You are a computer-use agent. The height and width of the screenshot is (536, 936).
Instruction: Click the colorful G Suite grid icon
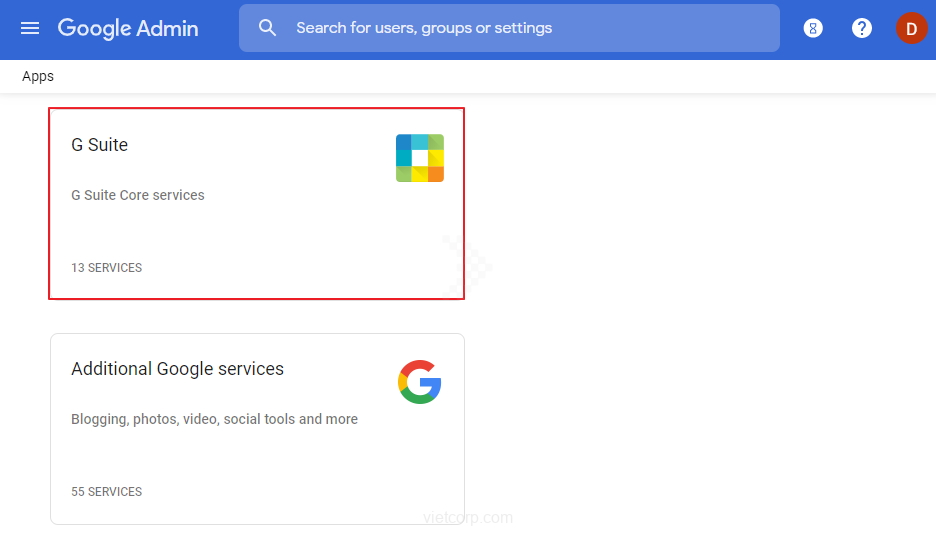(419, 158)
